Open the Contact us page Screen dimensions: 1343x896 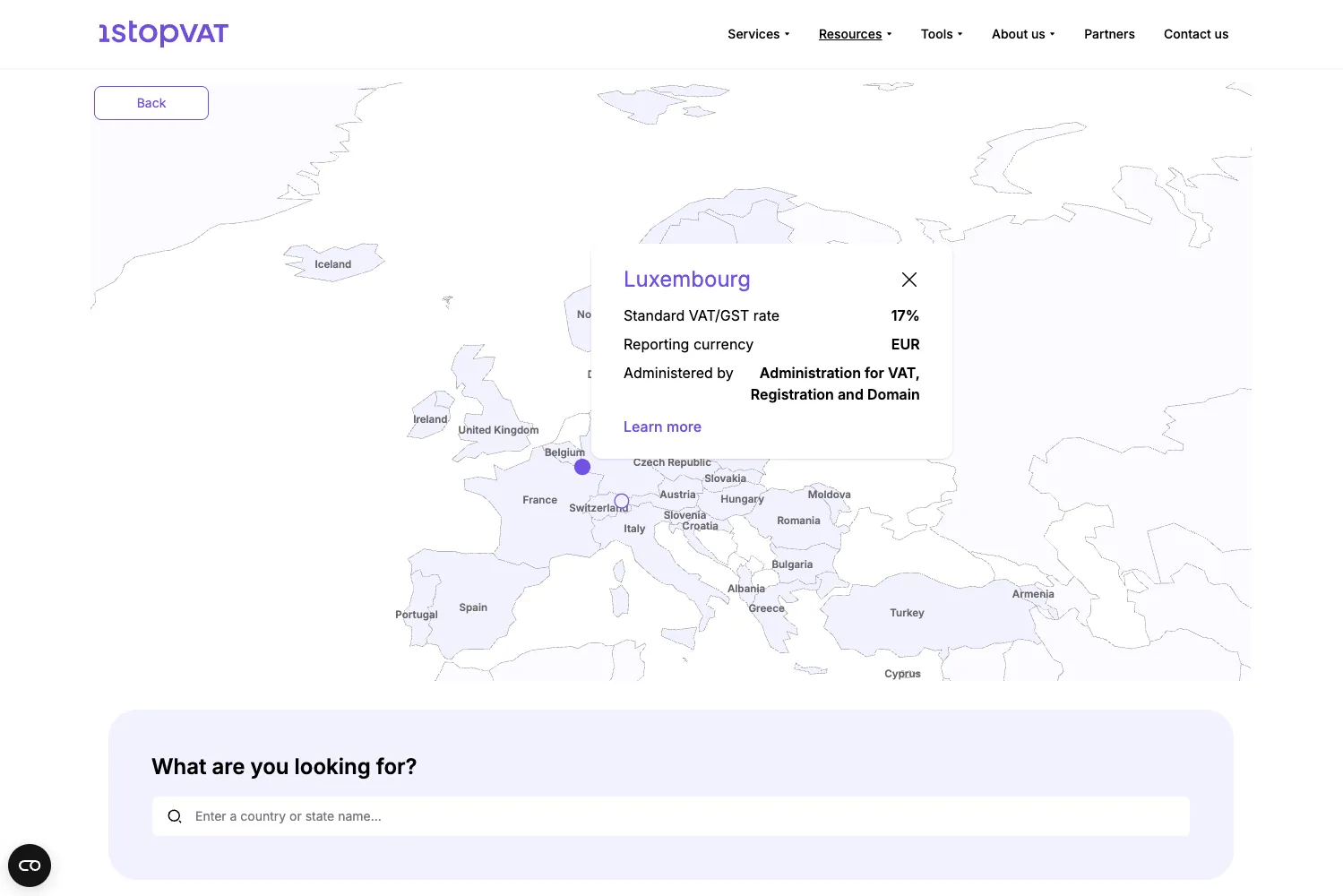1195,34
